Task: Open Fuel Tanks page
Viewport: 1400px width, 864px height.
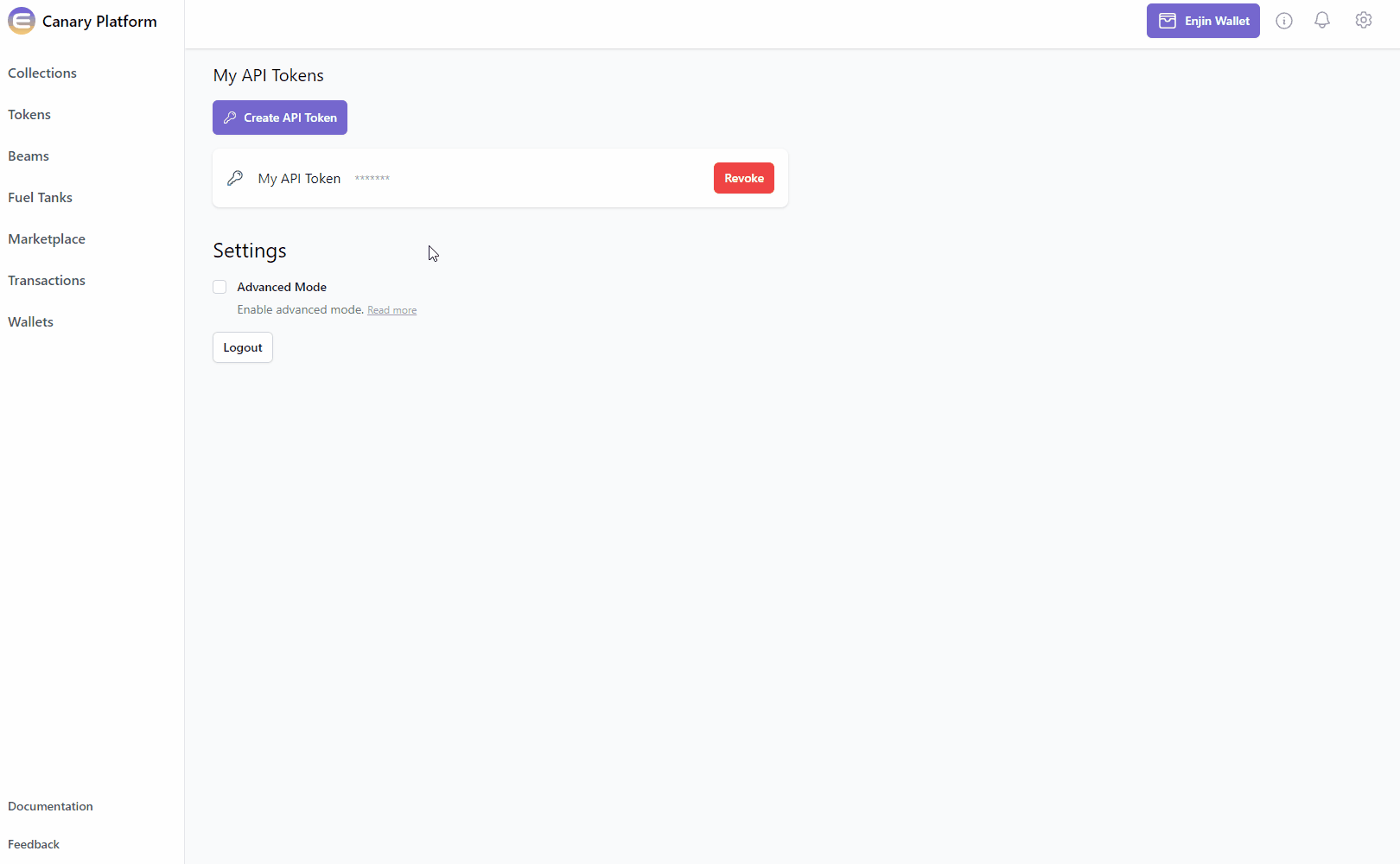Action: (40, 197)
